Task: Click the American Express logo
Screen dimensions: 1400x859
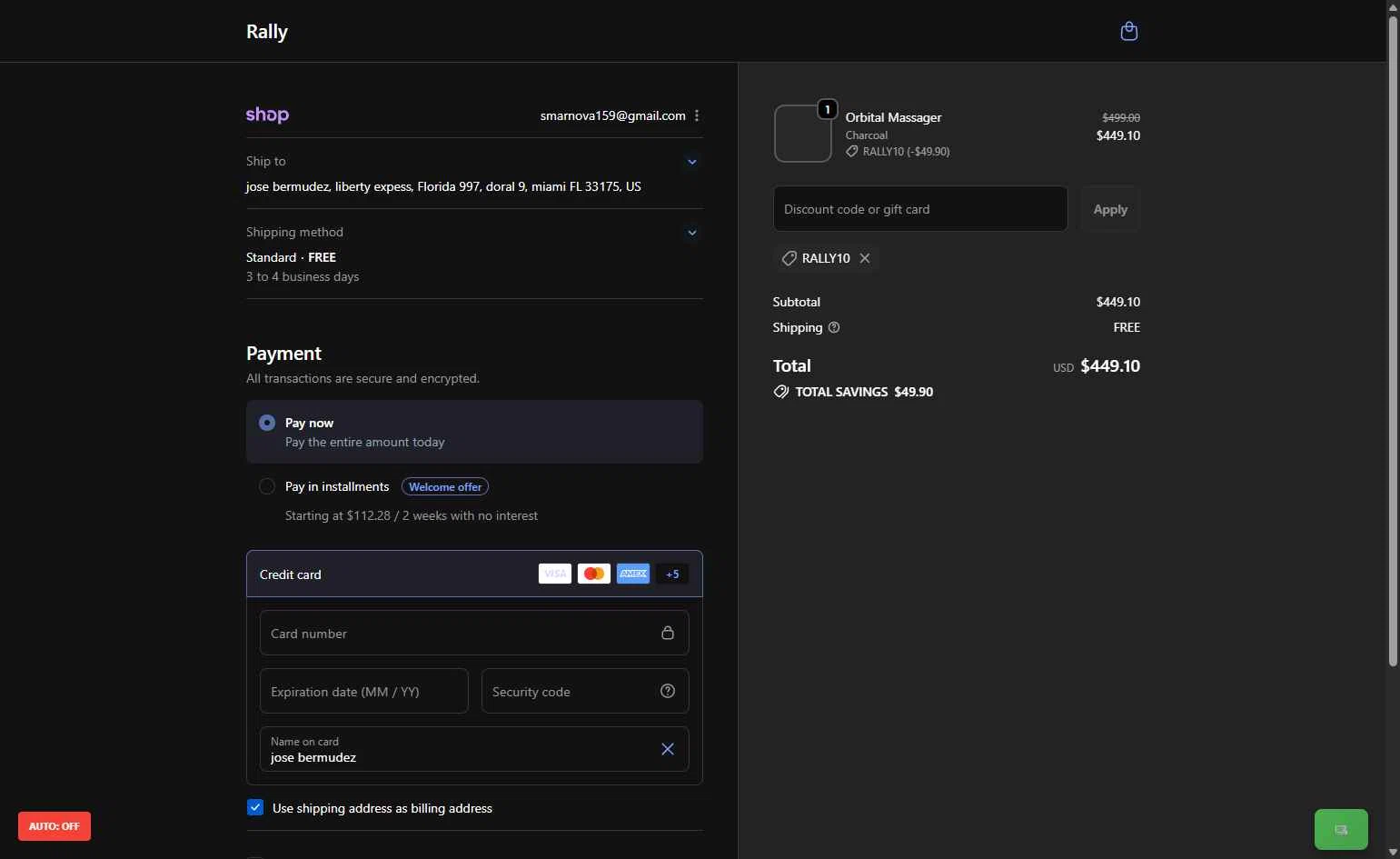Action: (x=633, y=574)
